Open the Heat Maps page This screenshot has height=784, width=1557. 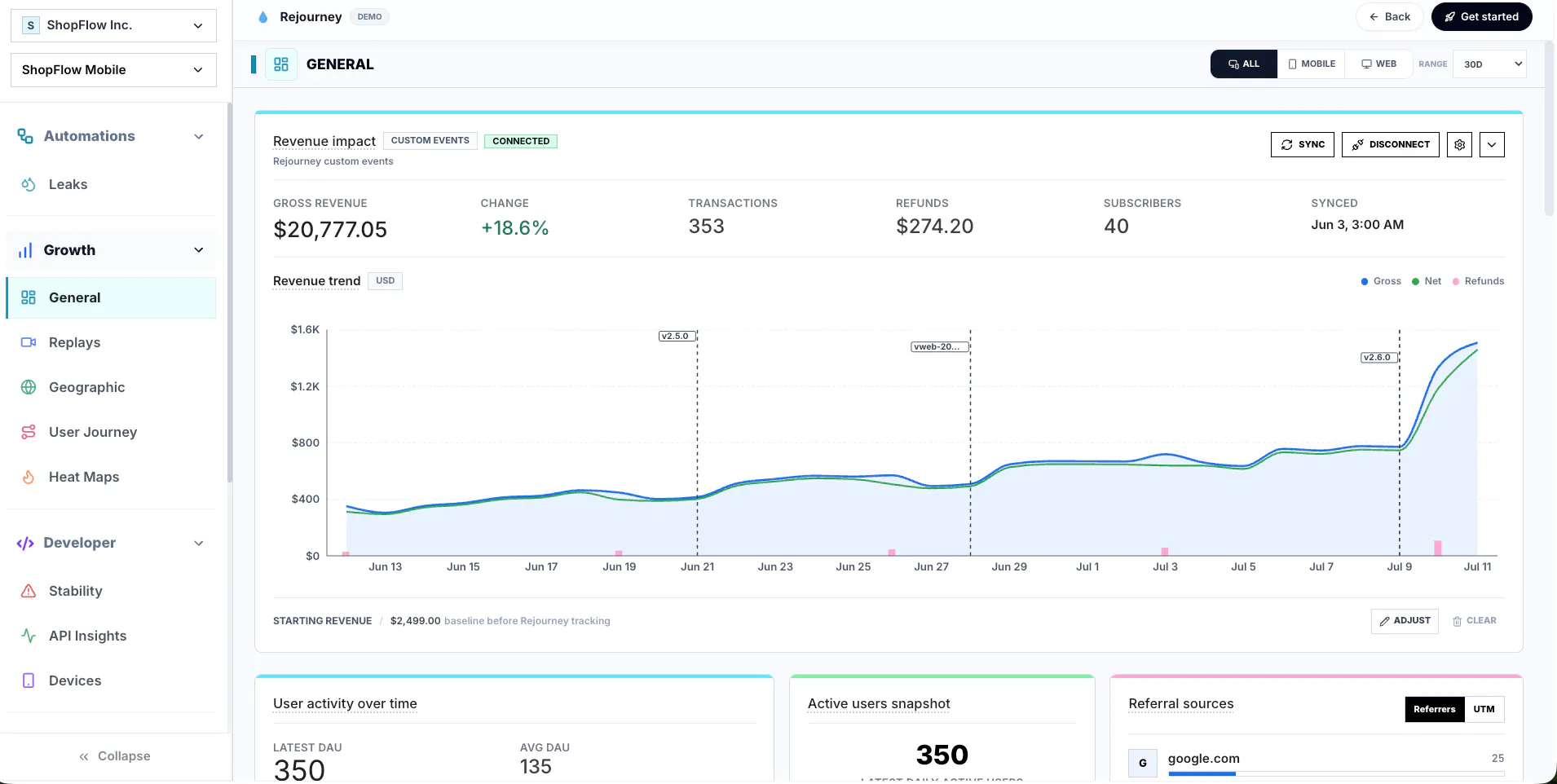tap(112, 477)
